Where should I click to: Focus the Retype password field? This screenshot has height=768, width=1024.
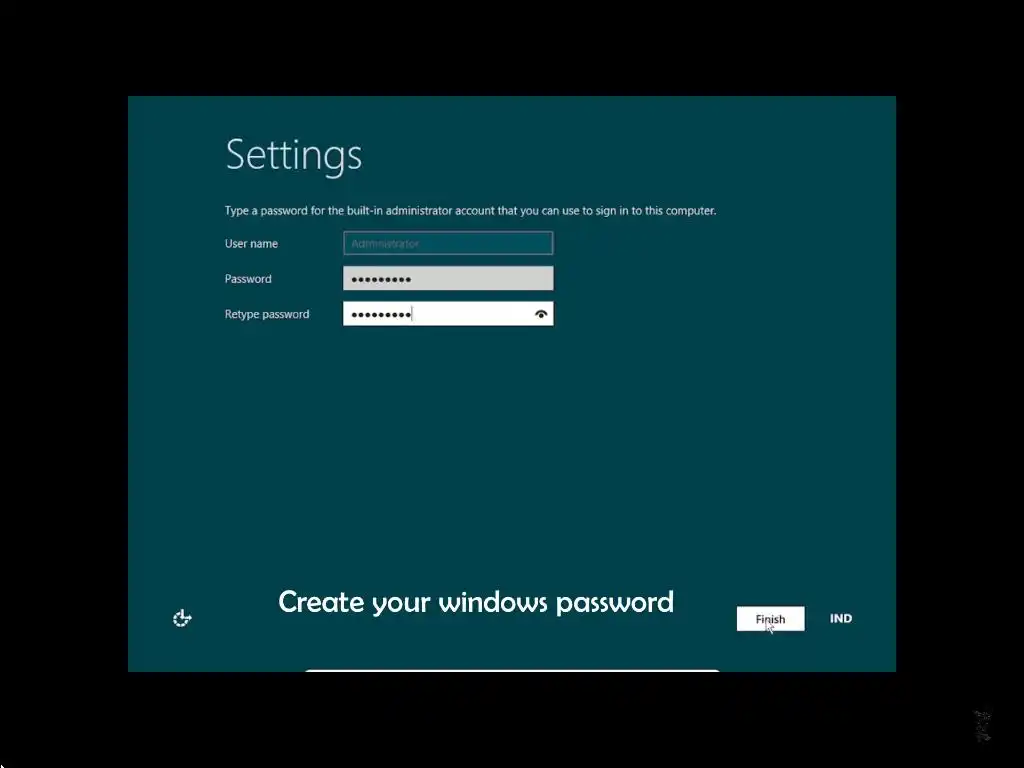[x=448, y=313]
